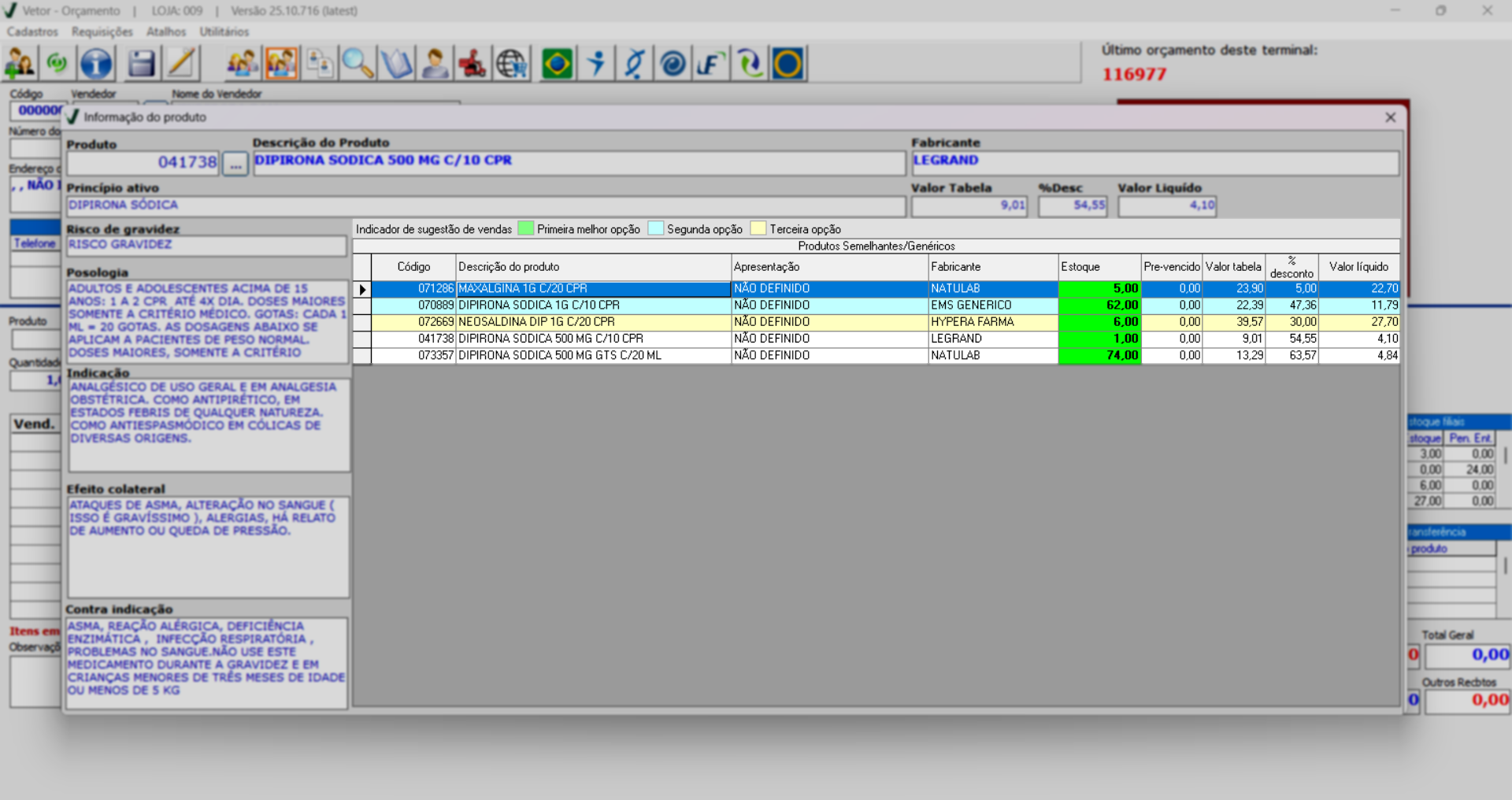Click the pencil edit icon
This screenshot has width=1512, height=800.
(x=181, y=64)
